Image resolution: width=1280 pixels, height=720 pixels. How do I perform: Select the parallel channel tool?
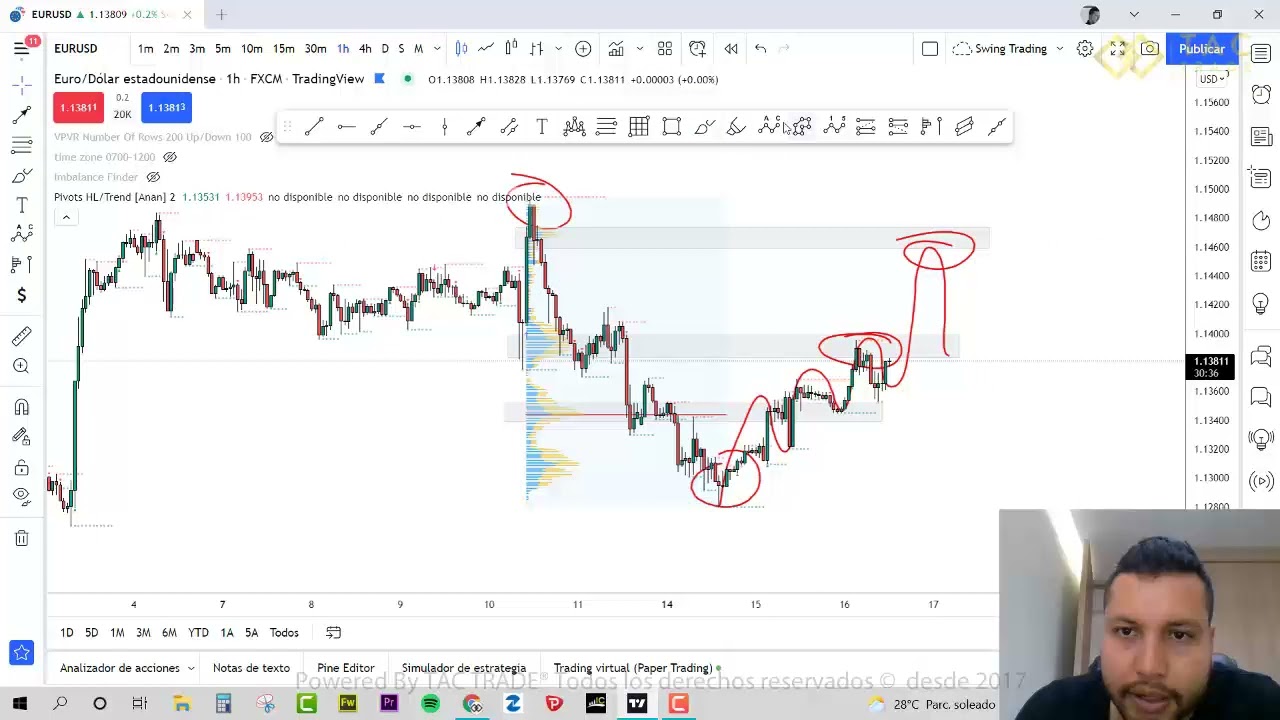coord(509,126)
